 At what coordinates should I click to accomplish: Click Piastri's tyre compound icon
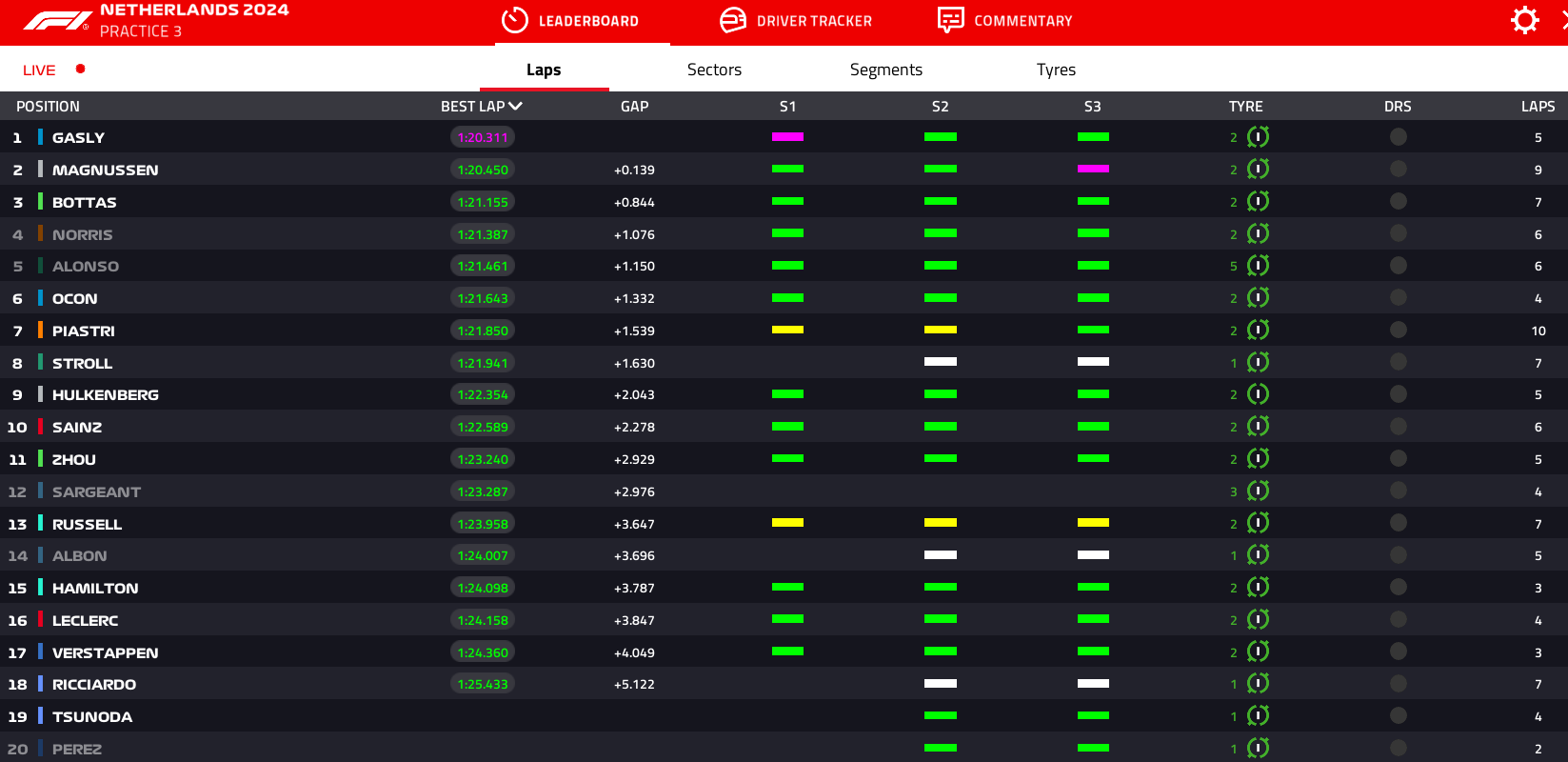(x=1258, y=331)
